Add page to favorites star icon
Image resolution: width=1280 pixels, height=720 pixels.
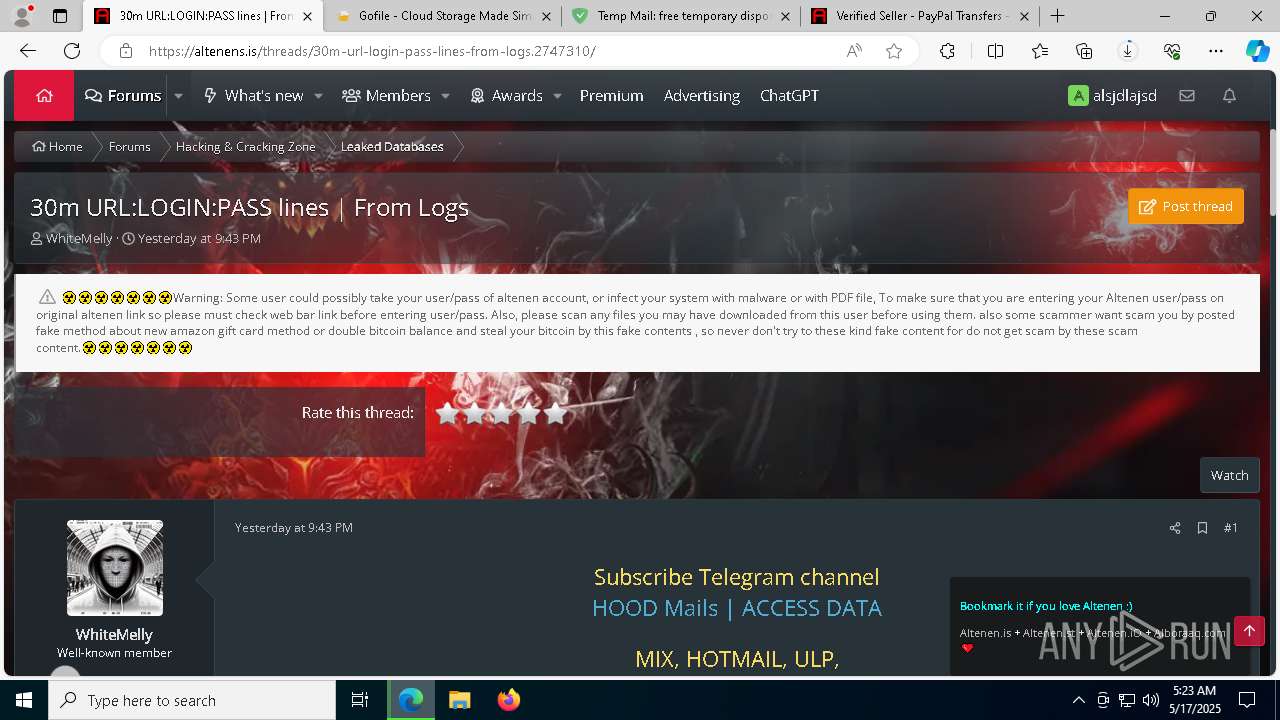894,51
